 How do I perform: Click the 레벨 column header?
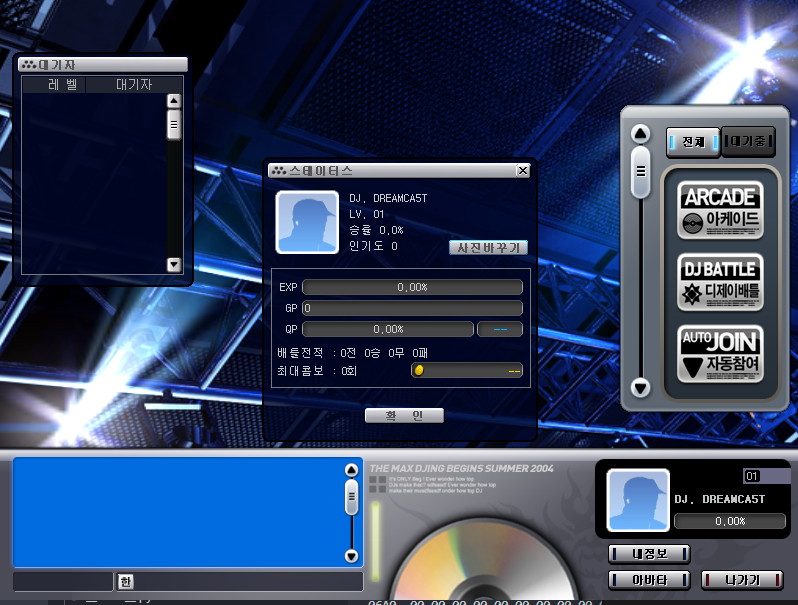pos(54,84)
